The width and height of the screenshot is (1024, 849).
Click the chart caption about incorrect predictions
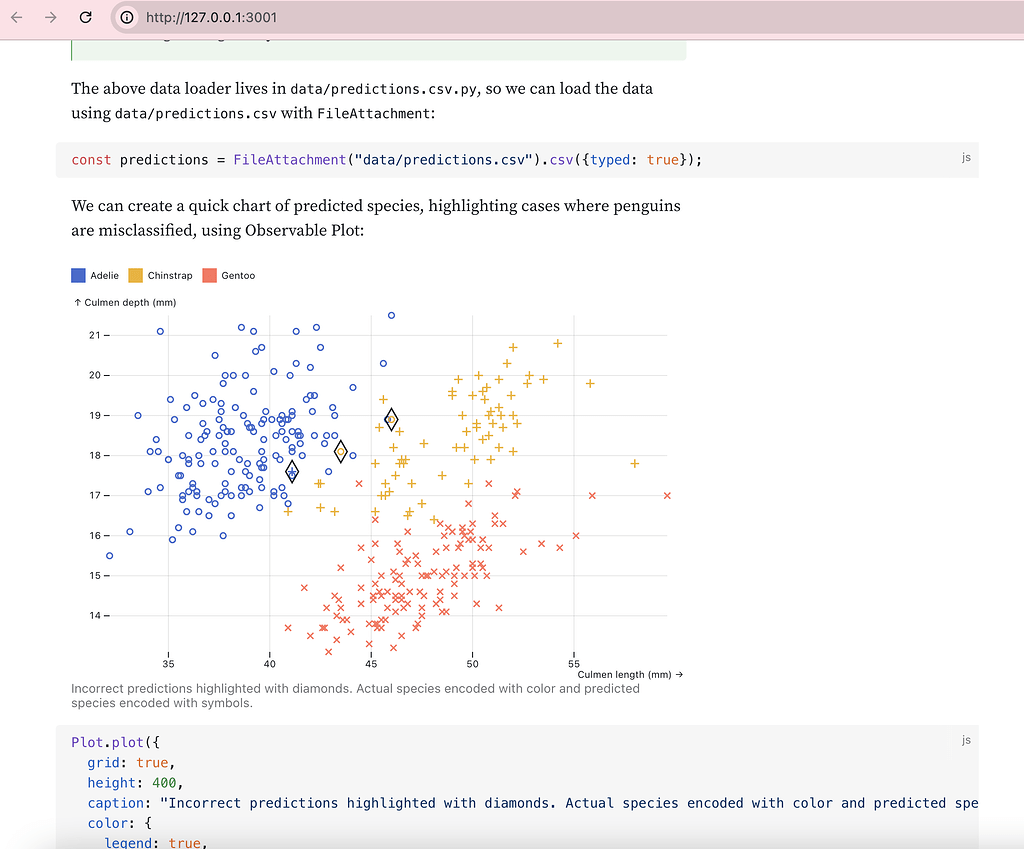[x=355, y=695]
